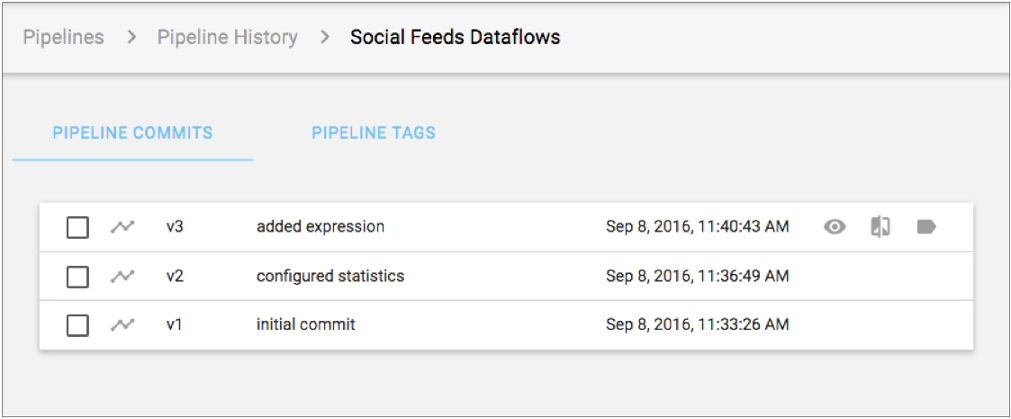Navigate to Pipeline History breadcrumb
The image size is (1011, 419).
click(x=227, y=38)
